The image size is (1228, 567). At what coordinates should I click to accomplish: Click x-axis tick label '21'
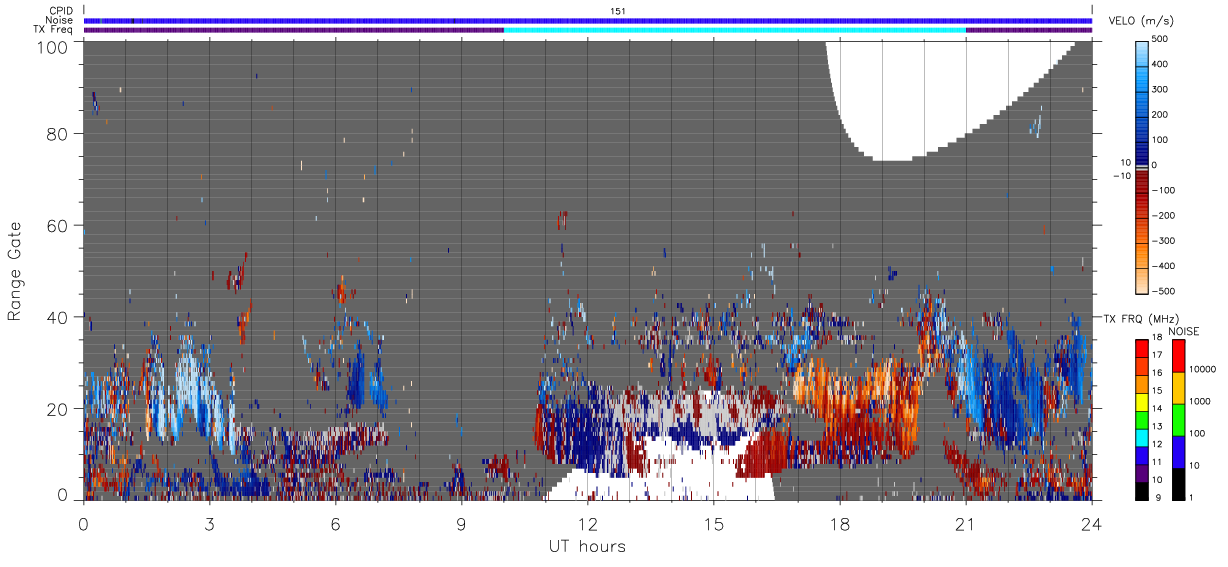[x=966, y=523]
